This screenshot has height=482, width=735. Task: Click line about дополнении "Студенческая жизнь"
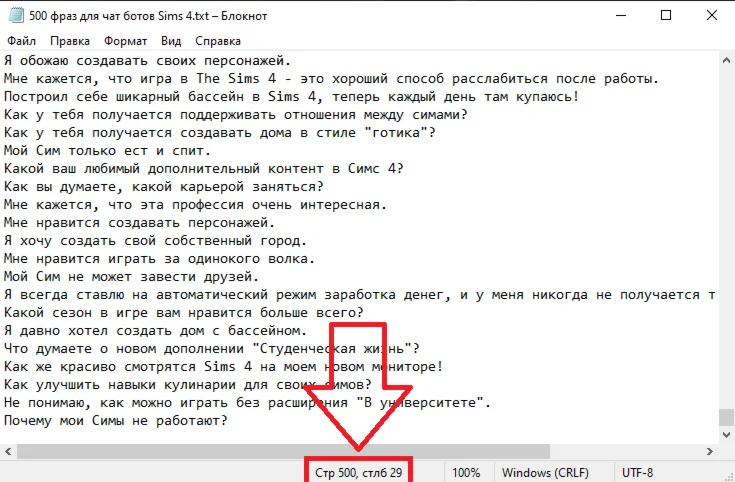[x=212, y=348]
